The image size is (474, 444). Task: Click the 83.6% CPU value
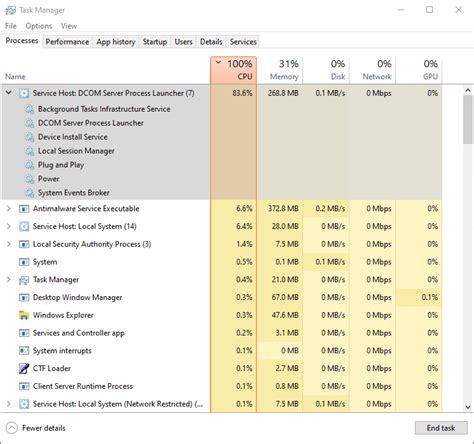pyautogui.click(x=242, y=93)
